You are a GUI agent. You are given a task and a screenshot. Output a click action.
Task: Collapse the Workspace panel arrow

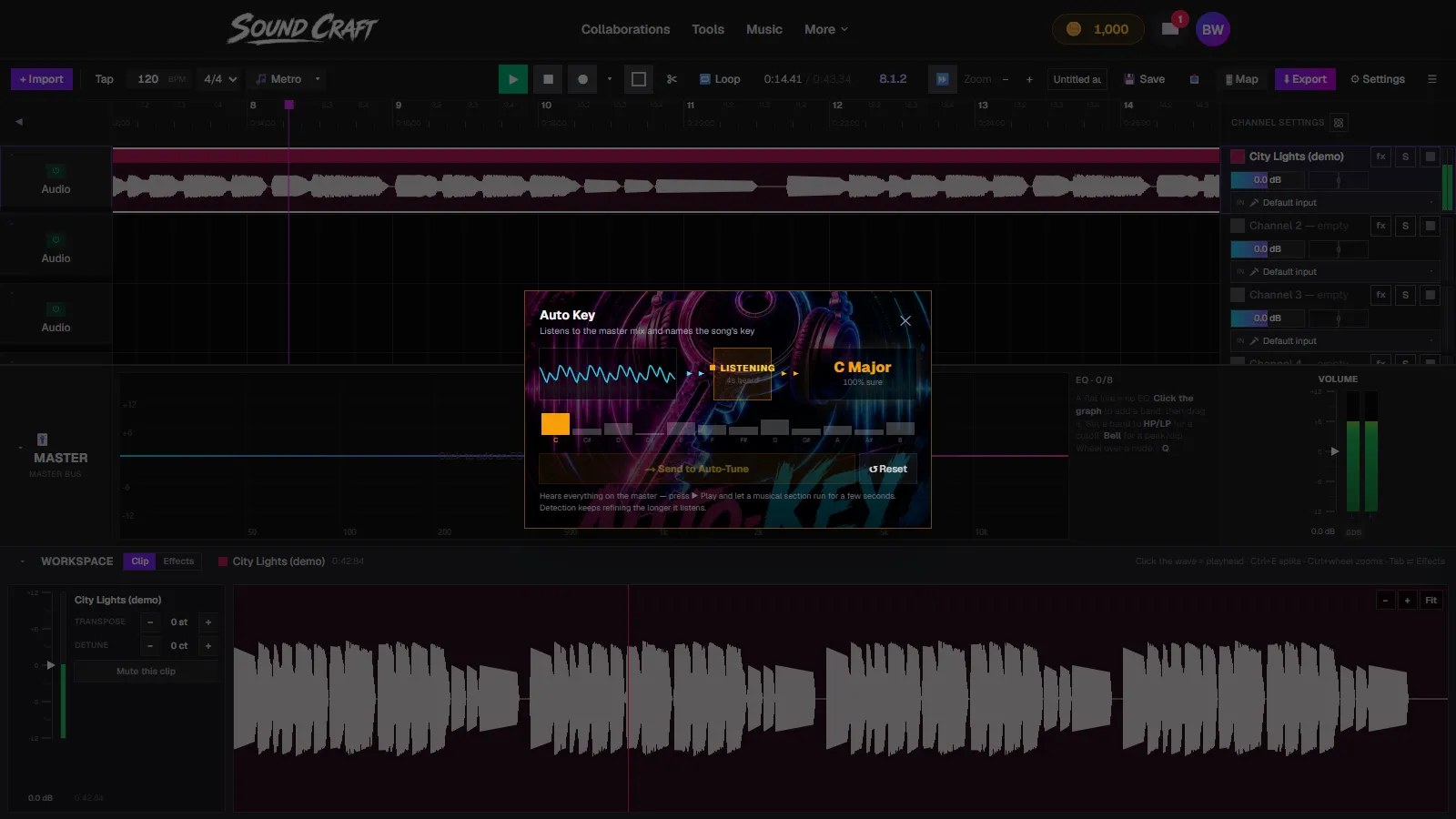pyautogui.click(x=22, y=561)
